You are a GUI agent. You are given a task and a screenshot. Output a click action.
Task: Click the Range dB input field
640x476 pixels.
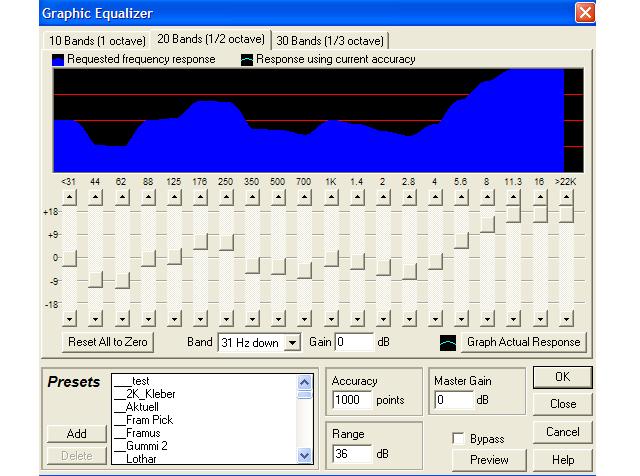pos(352,454)
